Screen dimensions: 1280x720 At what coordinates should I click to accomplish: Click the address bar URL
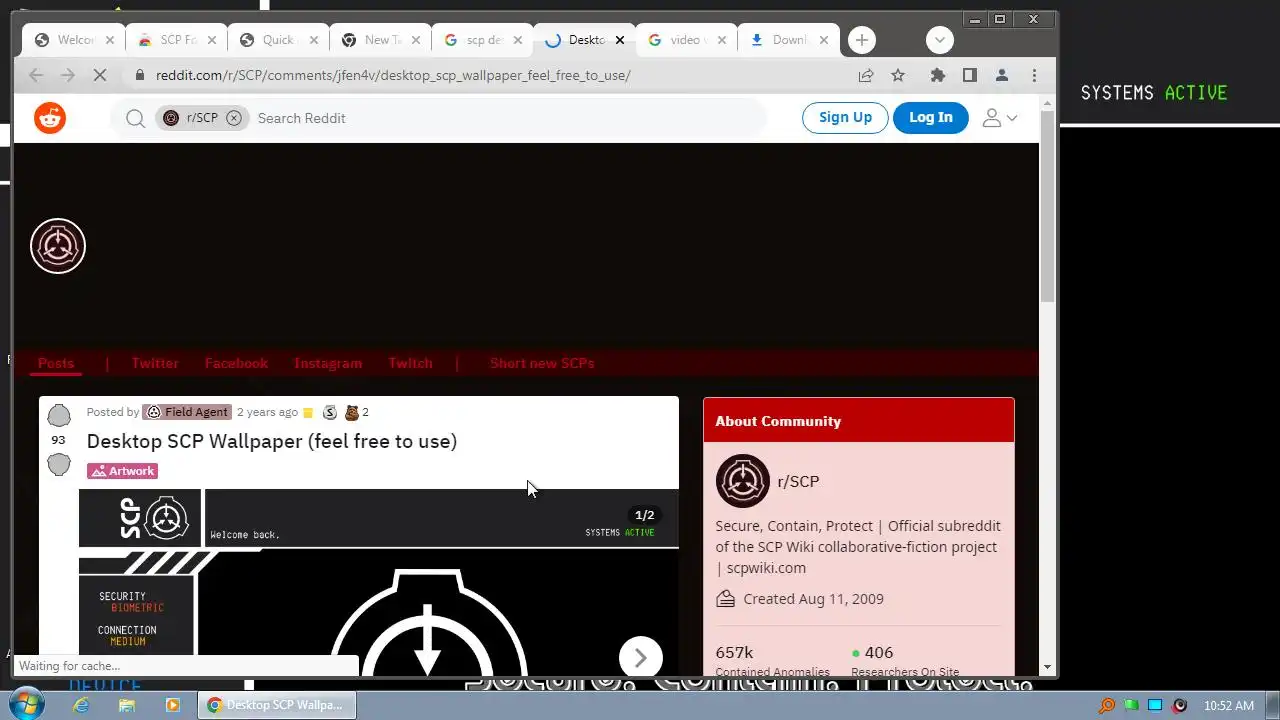coord(393,75)
